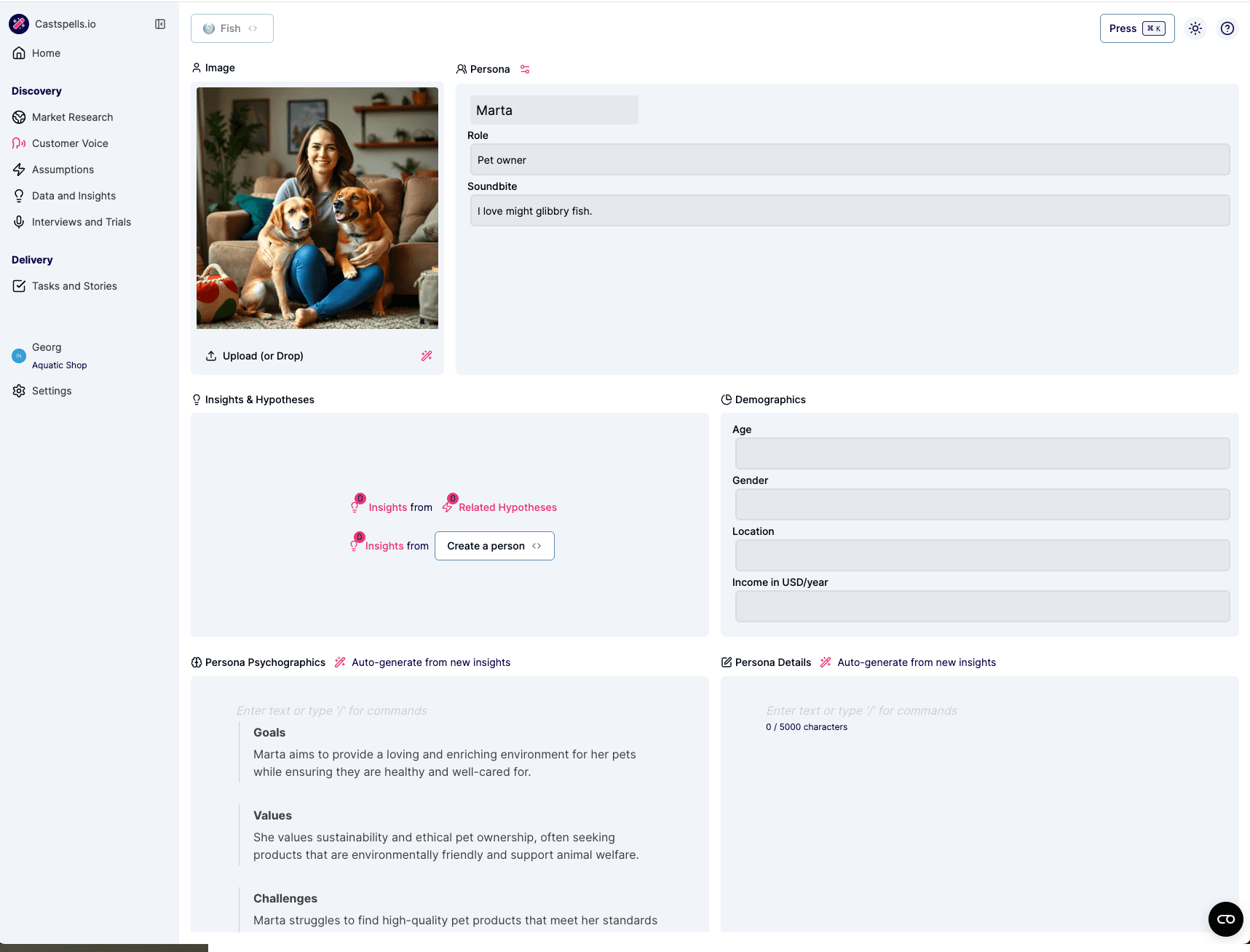1250x952 pixels.
Task: Go to Market Research in the sidebar
Action: 72,117
